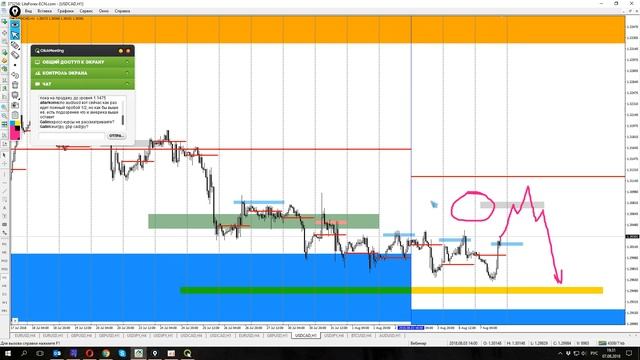Open Skype from the taskbar

(x=122, y=353)
